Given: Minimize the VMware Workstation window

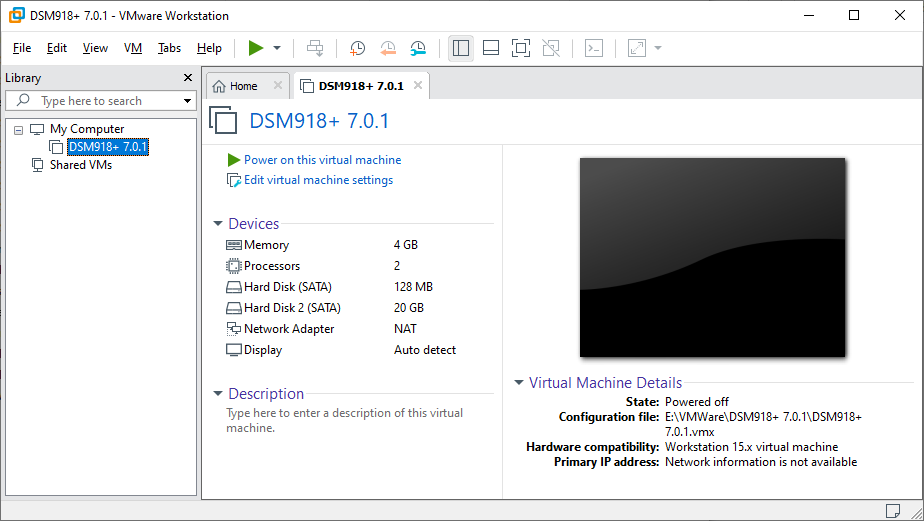Looking at the screenshot, I should 809,15.
